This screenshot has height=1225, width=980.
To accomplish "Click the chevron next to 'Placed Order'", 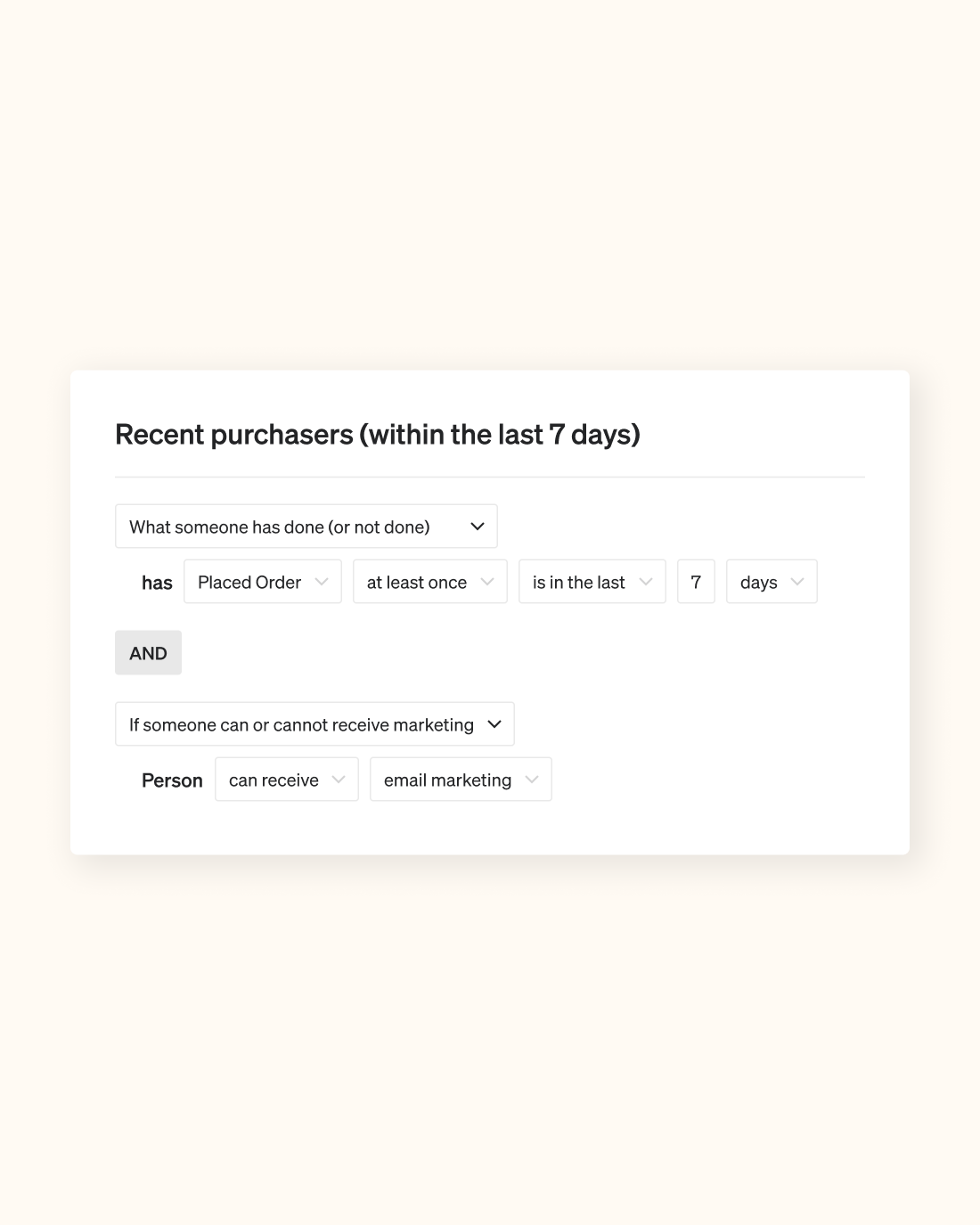I will pos(321,581).
